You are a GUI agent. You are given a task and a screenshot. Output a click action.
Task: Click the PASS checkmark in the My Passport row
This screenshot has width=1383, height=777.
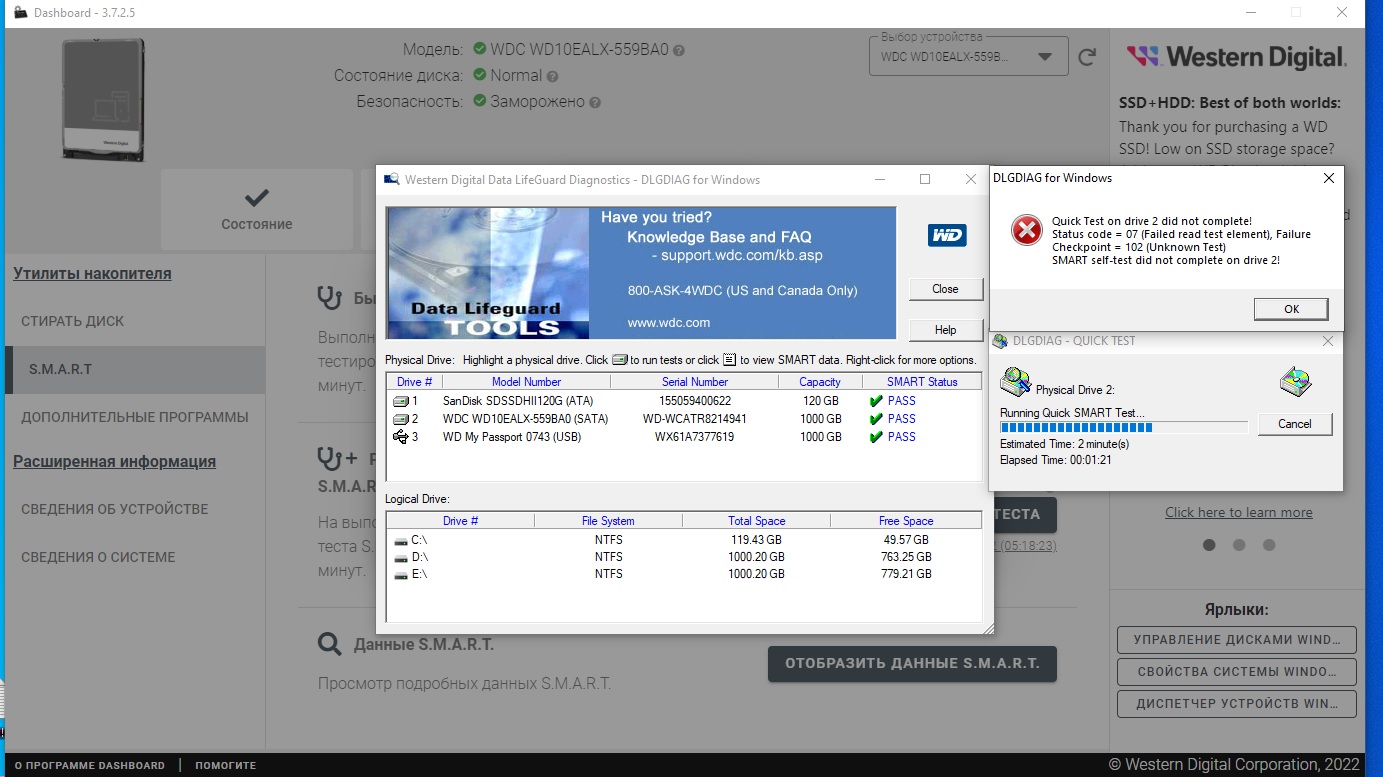pos(876,437)
